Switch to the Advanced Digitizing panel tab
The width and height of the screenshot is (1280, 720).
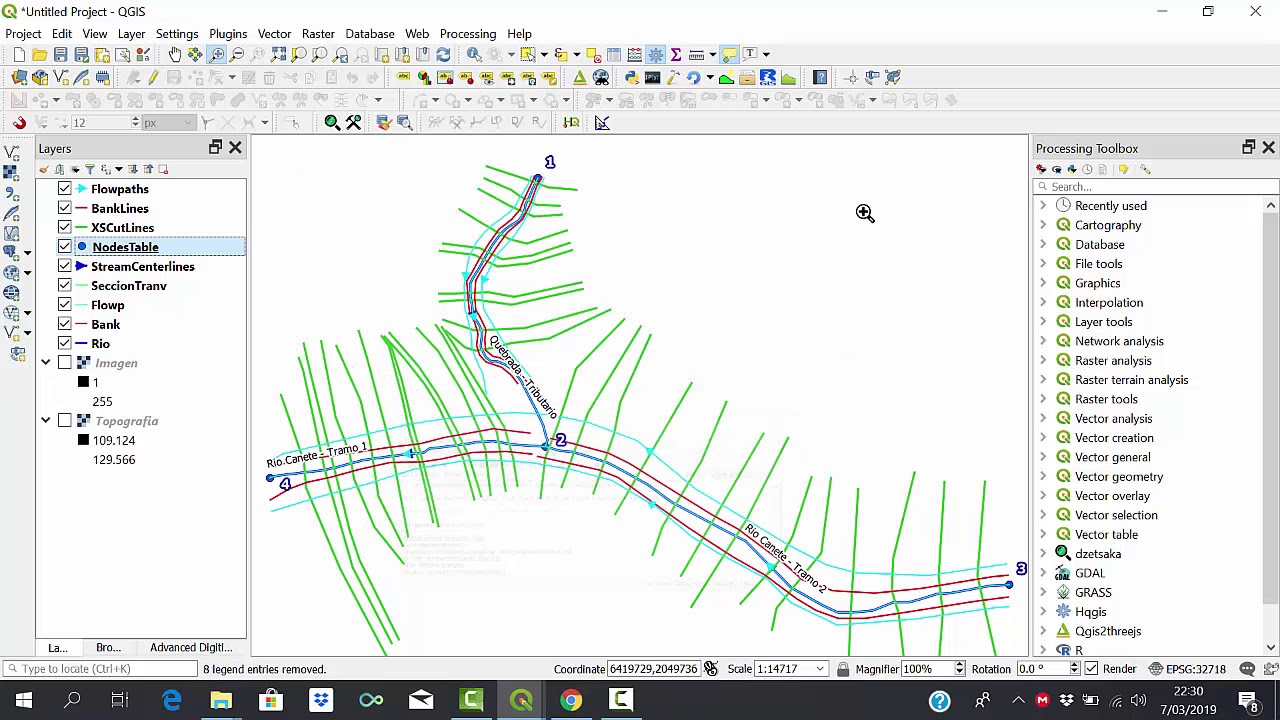(x=191, y=647)
